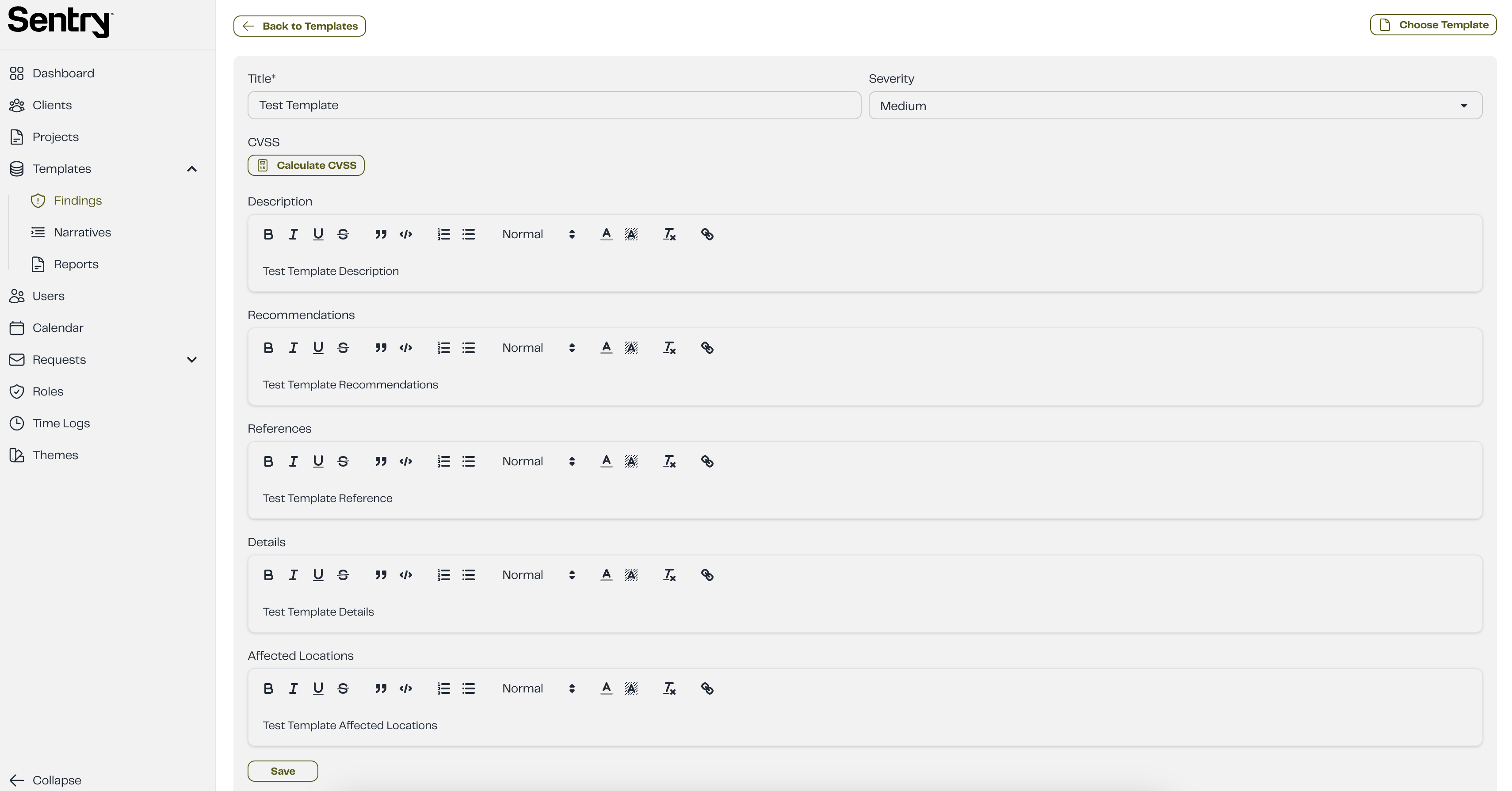Screen dimensions: 1512x791
Task: Click the Choose Template button
Action: (x=1433, y=25)
